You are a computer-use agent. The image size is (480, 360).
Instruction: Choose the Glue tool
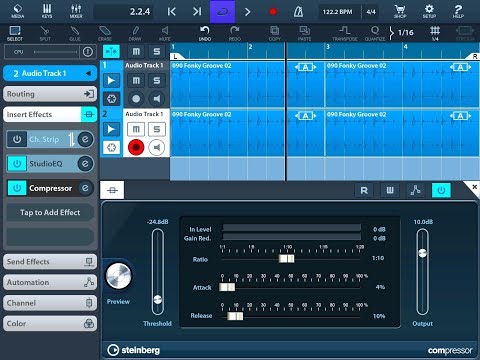[75, 33]
